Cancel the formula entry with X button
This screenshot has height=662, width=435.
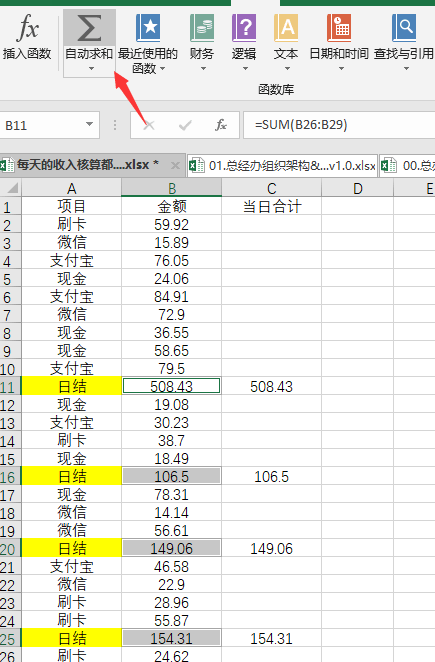(x=149, y=125)
